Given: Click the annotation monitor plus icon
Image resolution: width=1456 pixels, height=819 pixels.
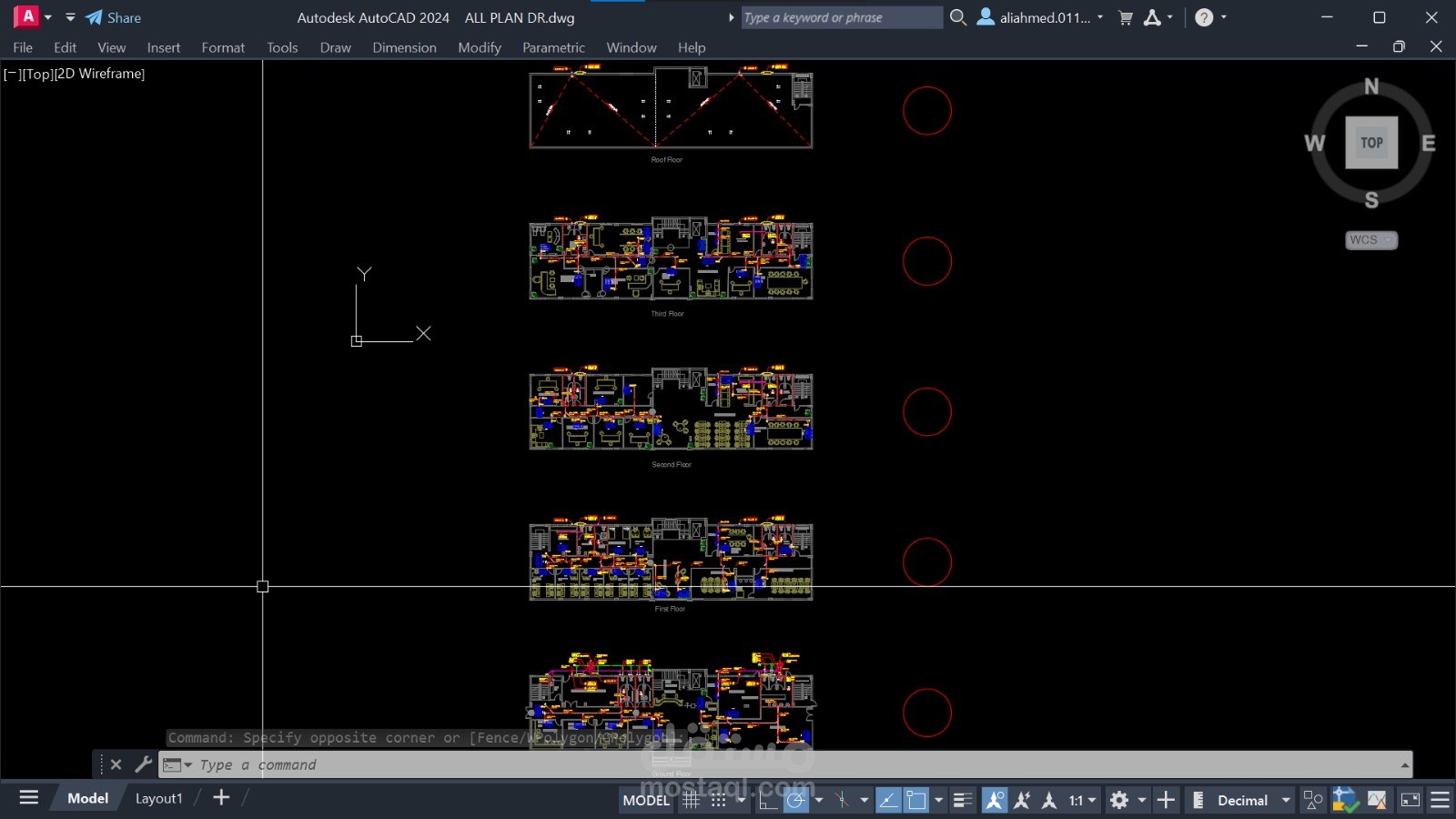Looking at the screenshot, I should point(1166,800).
